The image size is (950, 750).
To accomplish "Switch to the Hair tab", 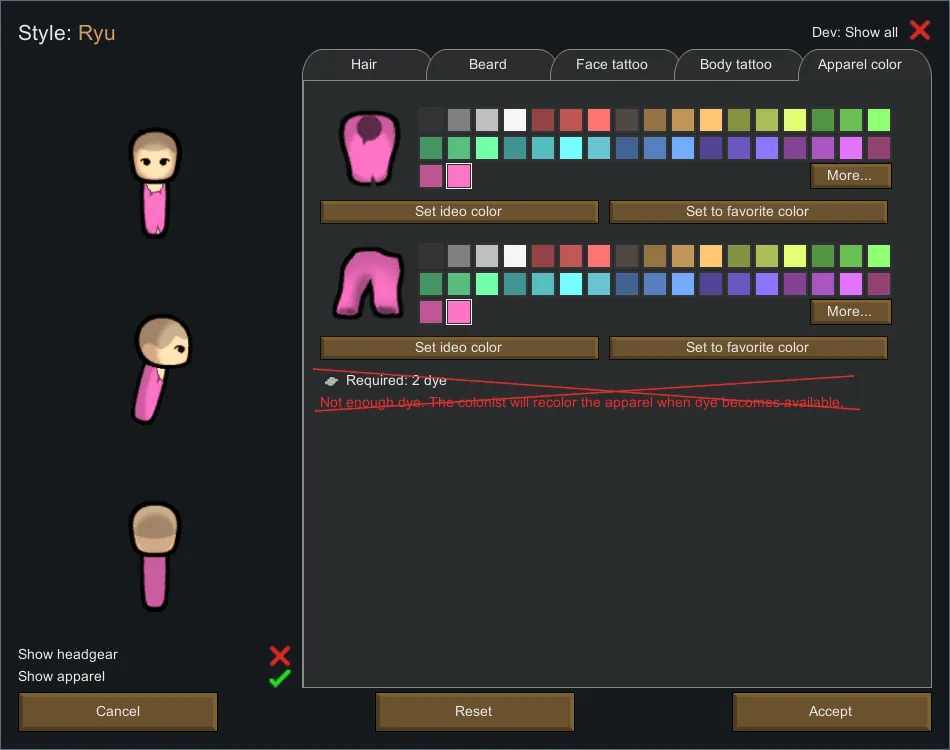I will [364, 65].
